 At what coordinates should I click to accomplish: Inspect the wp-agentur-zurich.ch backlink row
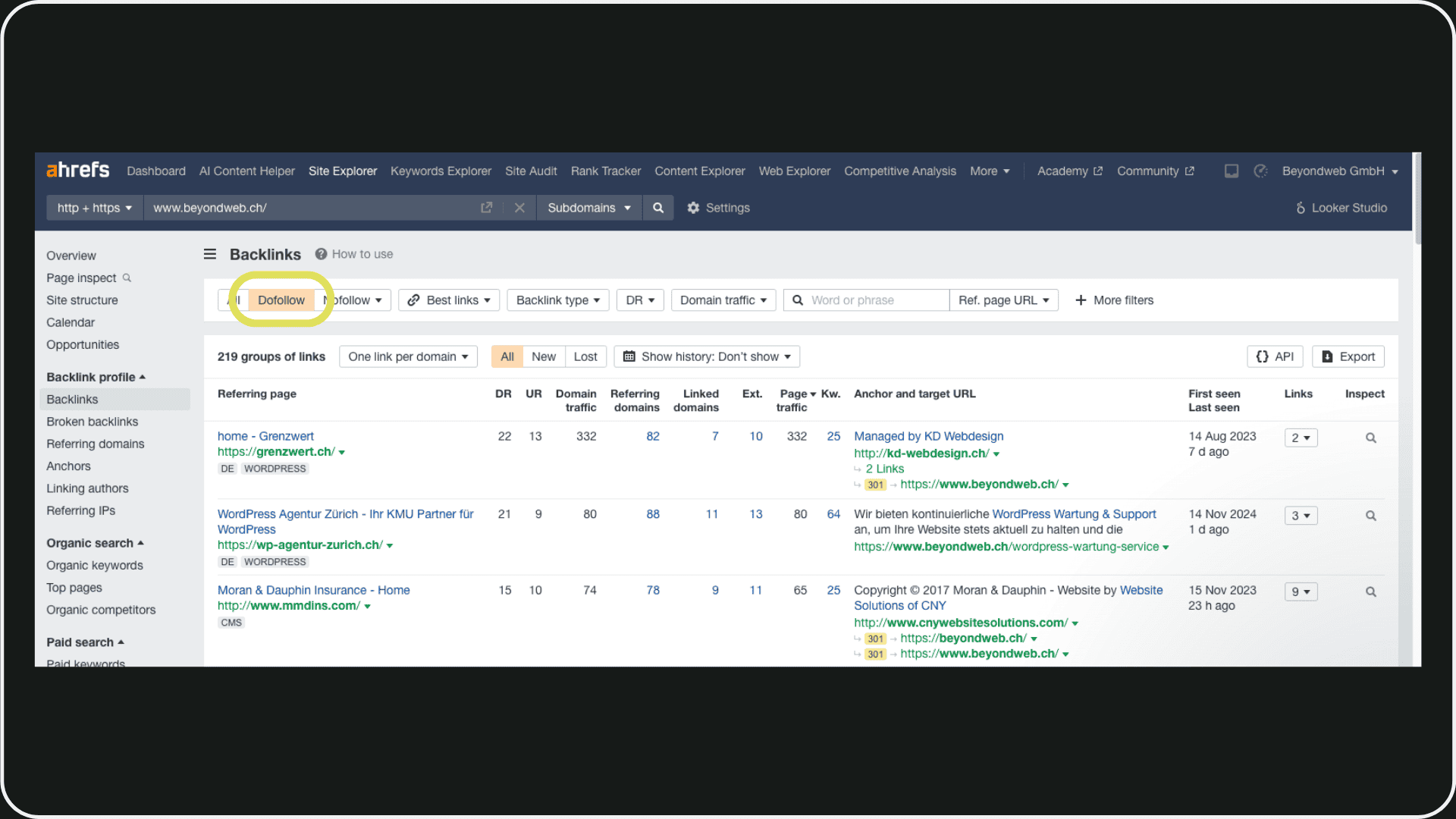1371,516
